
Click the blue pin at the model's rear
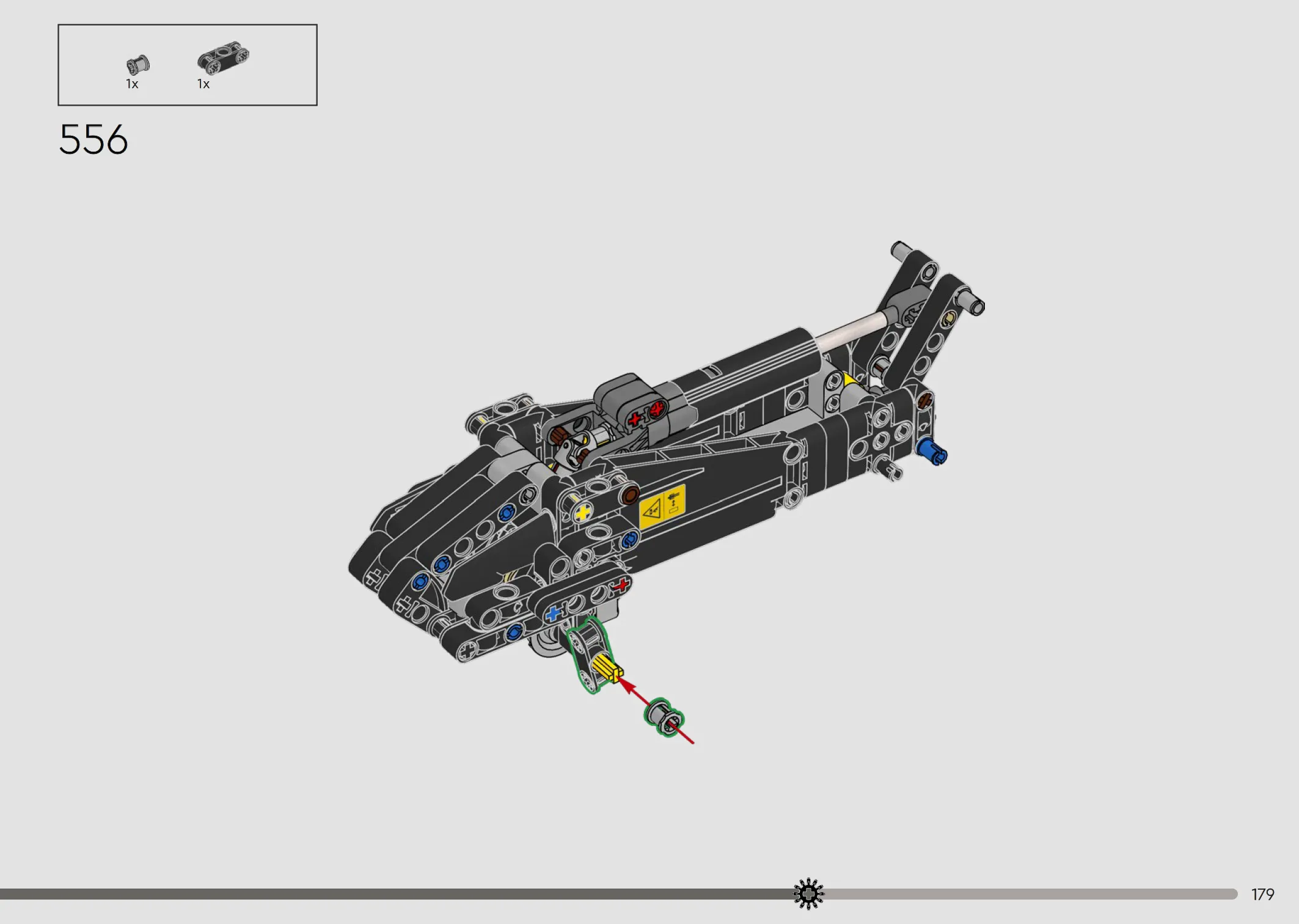point(932,451)
